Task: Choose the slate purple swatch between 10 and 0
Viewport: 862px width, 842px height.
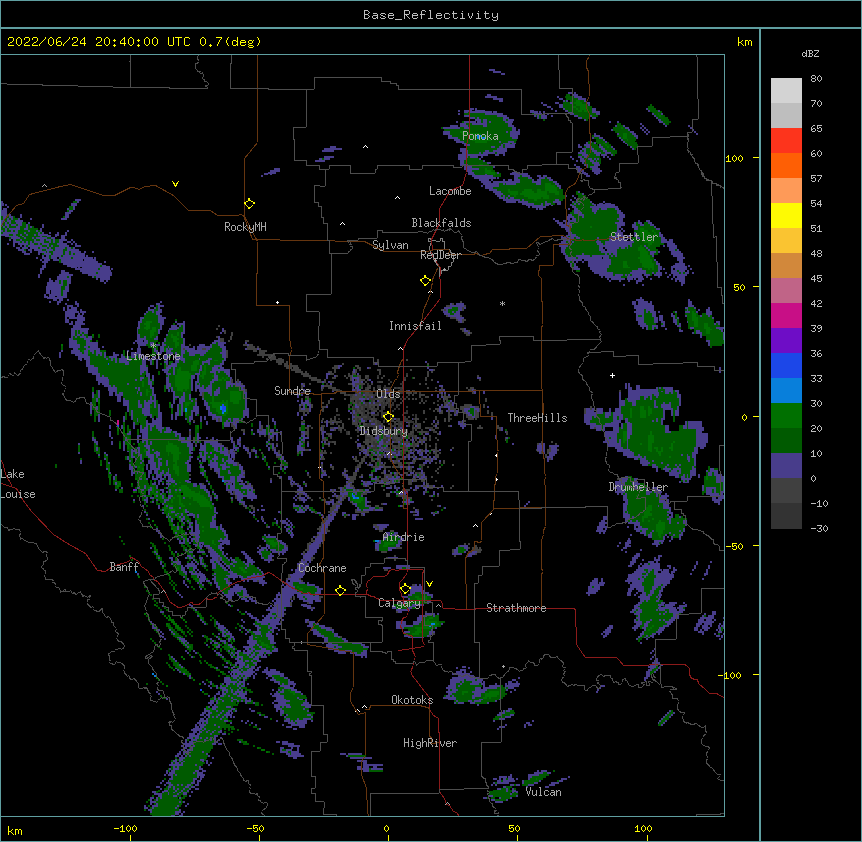Action: click(x=786, y=466)
